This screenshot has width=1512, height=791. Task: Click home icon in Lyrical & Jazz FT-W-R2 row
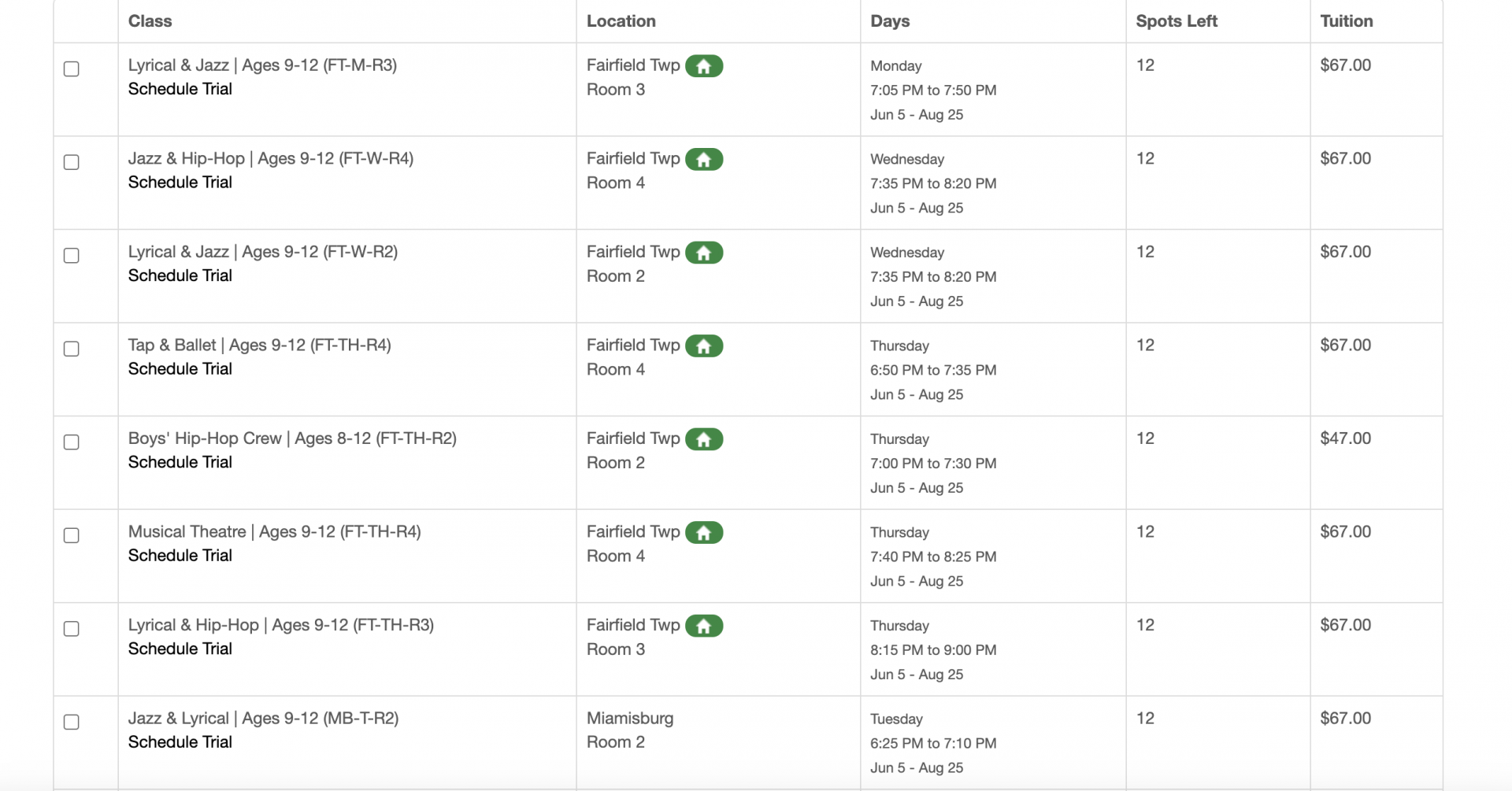[704, 253]
